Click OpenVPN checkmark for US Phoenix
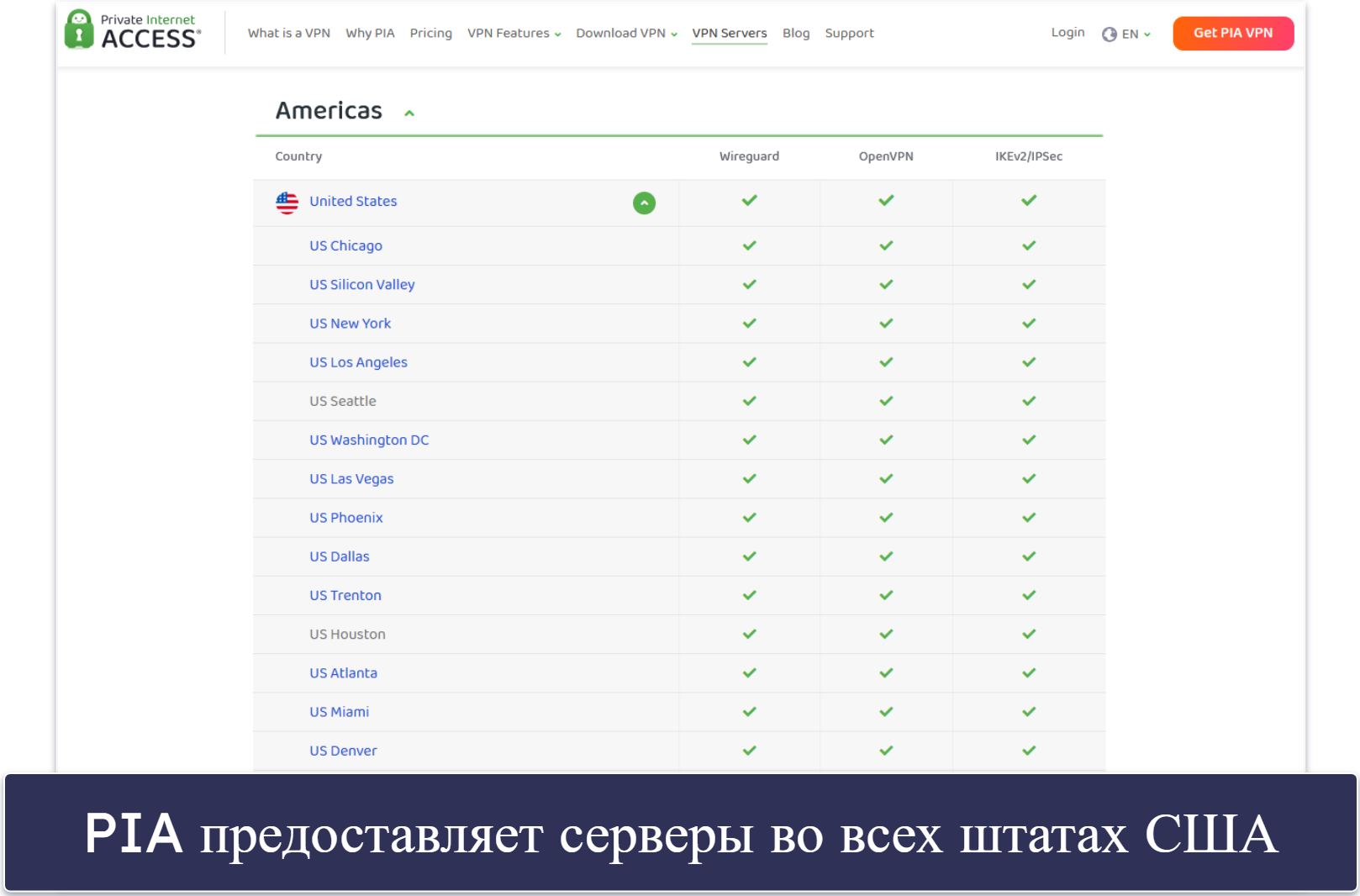1360x896 pixels. pyautogui.click(x=886, y=517)
